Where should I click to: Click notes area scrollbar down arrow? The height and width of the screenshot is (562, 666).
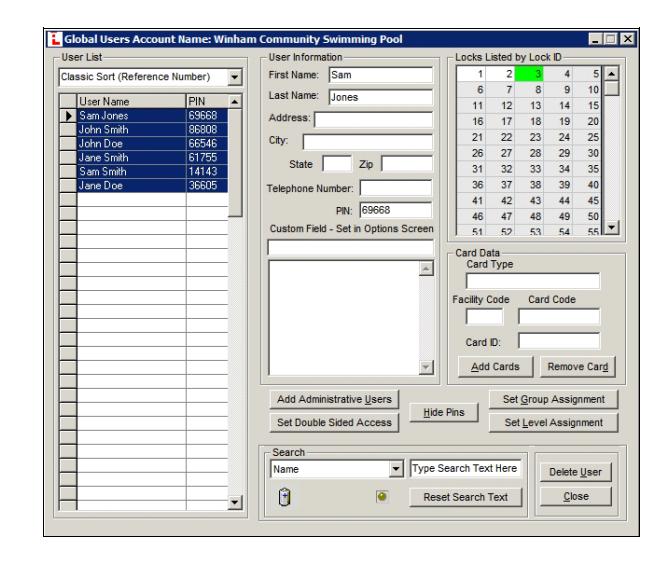[426, 367]
